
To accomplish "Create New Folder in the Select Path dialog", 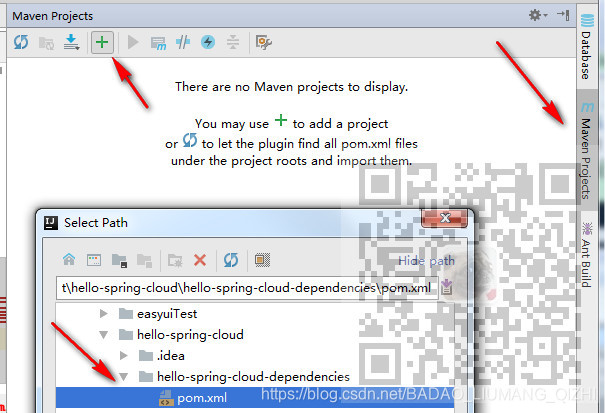I will pyautogui.click(x=175, y=261).
